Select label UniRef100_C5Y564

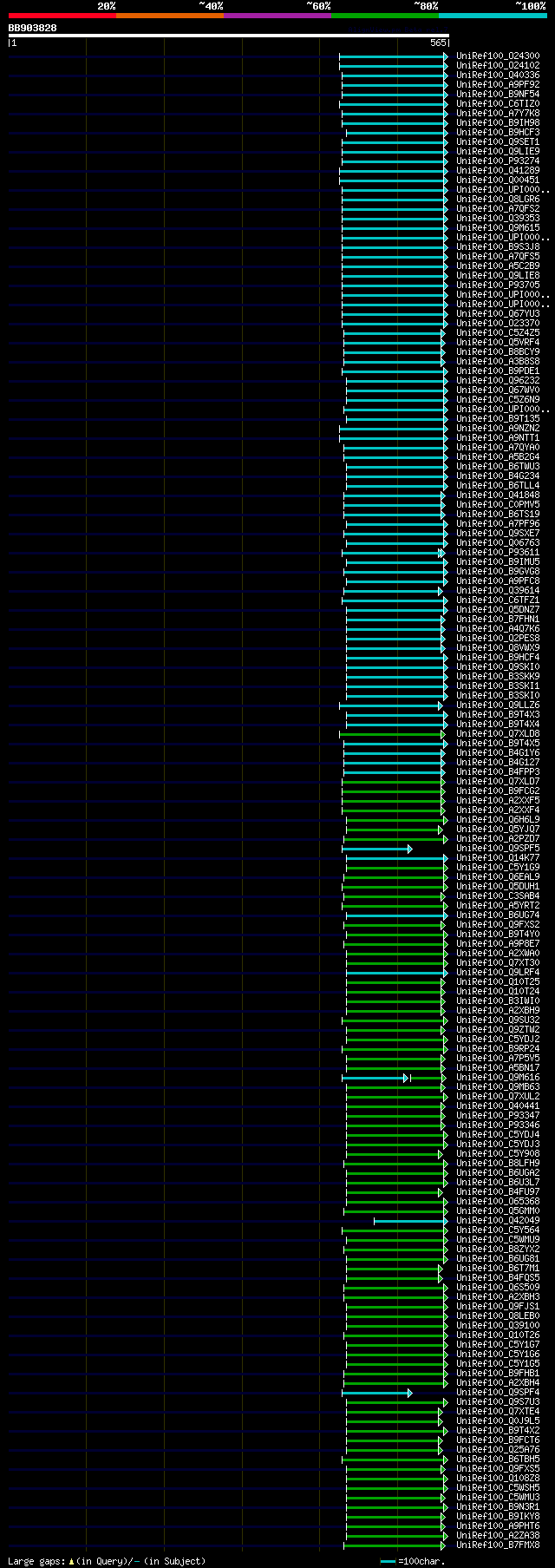tap(498, 1230)
